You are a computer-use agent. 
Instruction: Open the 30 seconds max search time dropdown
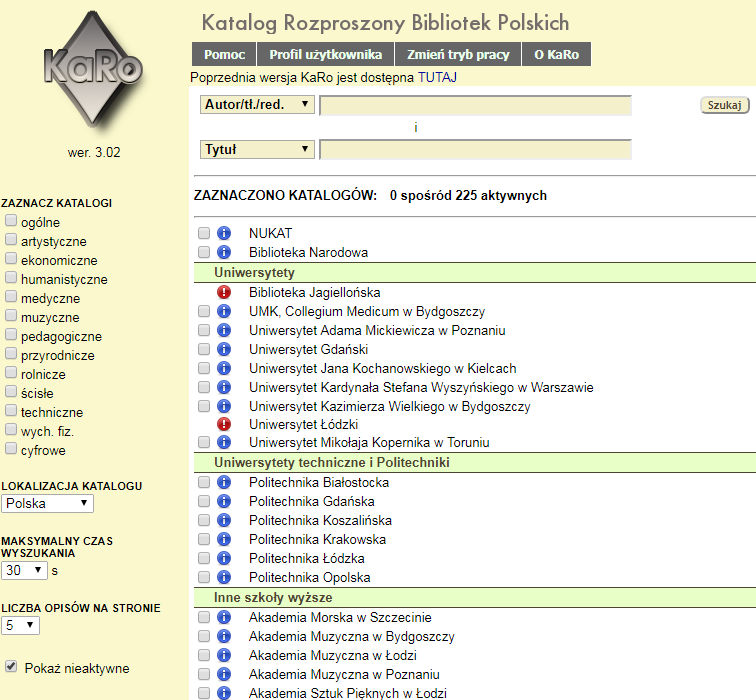click(x=24, y=570)
